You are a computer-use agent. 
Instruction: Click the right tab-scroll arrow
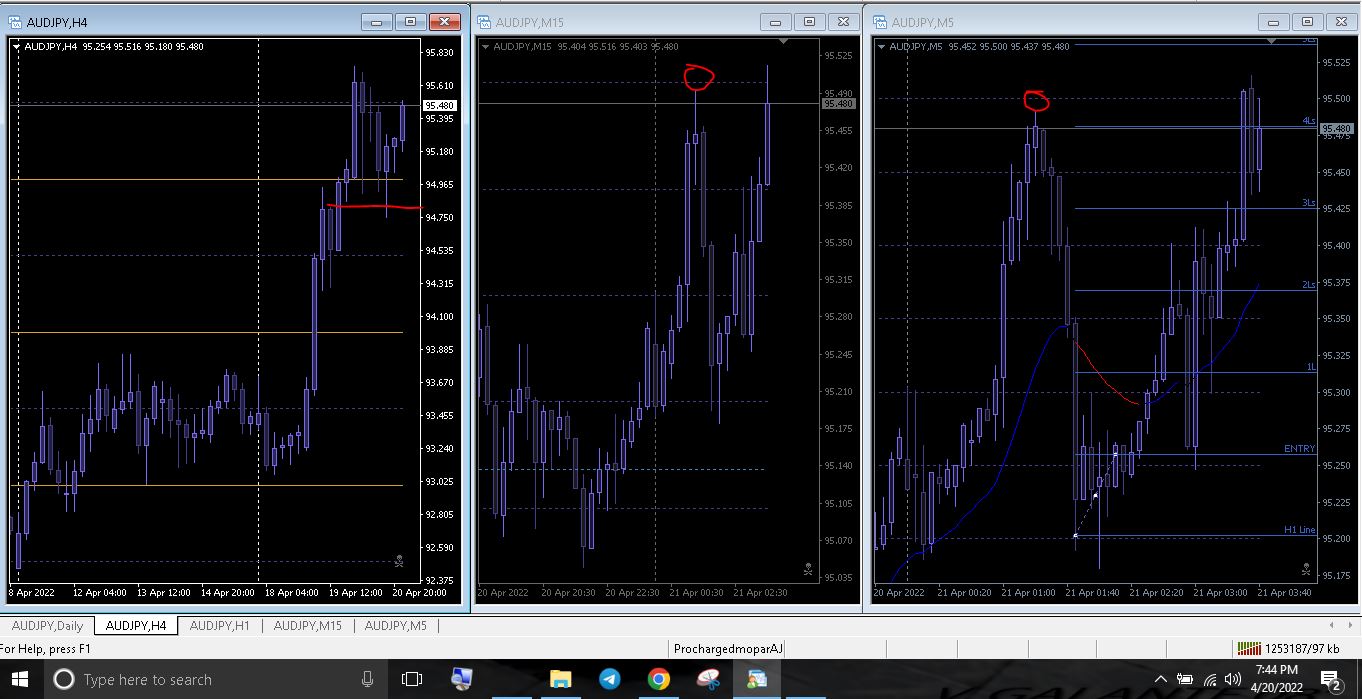(x=1351, y=626)
